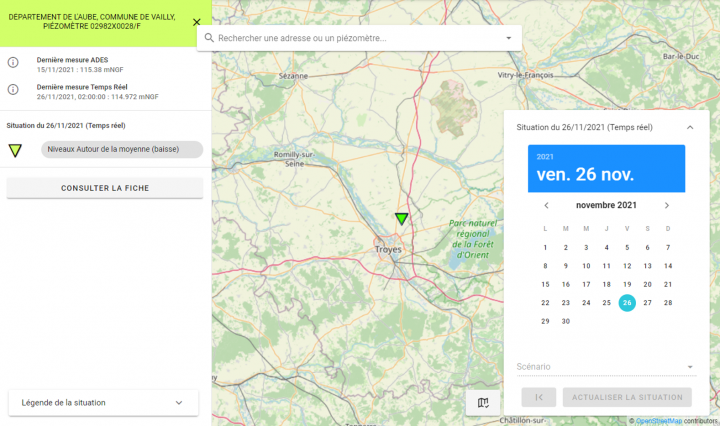Open the Scénario dropdown

(x=605, y=367)
